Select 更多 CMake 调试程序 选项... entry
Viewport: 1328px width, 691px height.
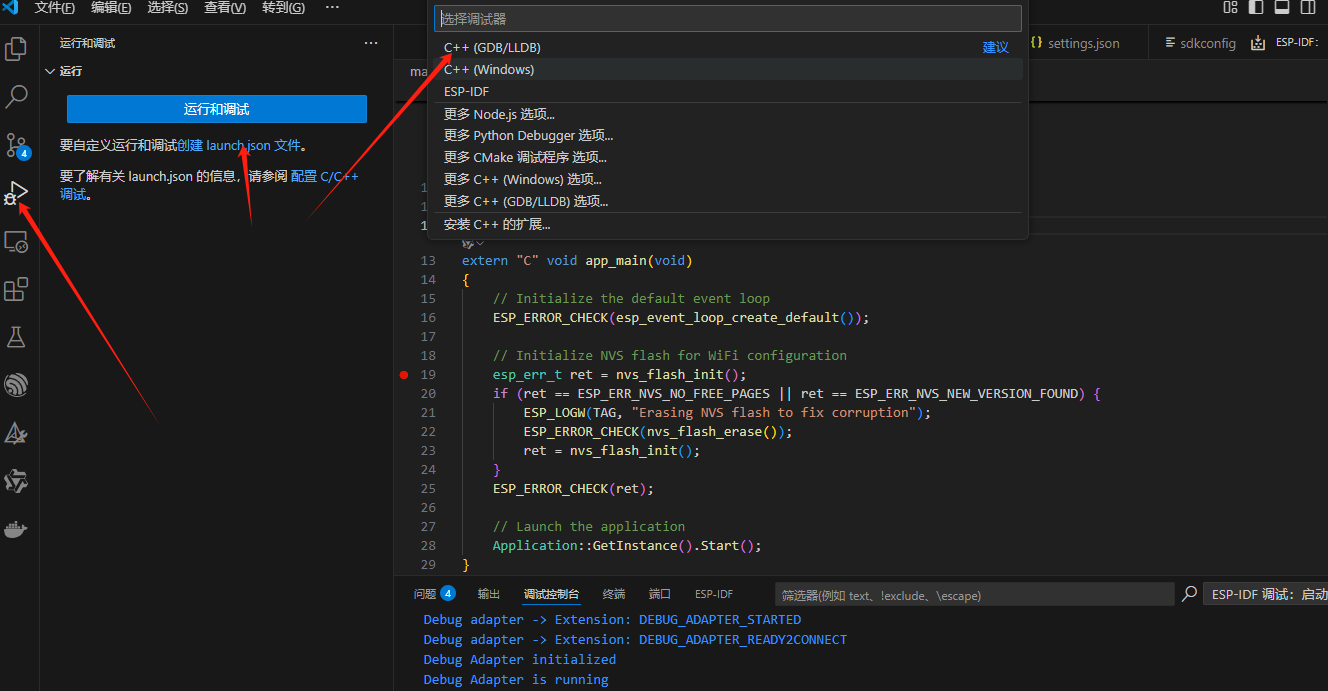(x=728, y=157)
